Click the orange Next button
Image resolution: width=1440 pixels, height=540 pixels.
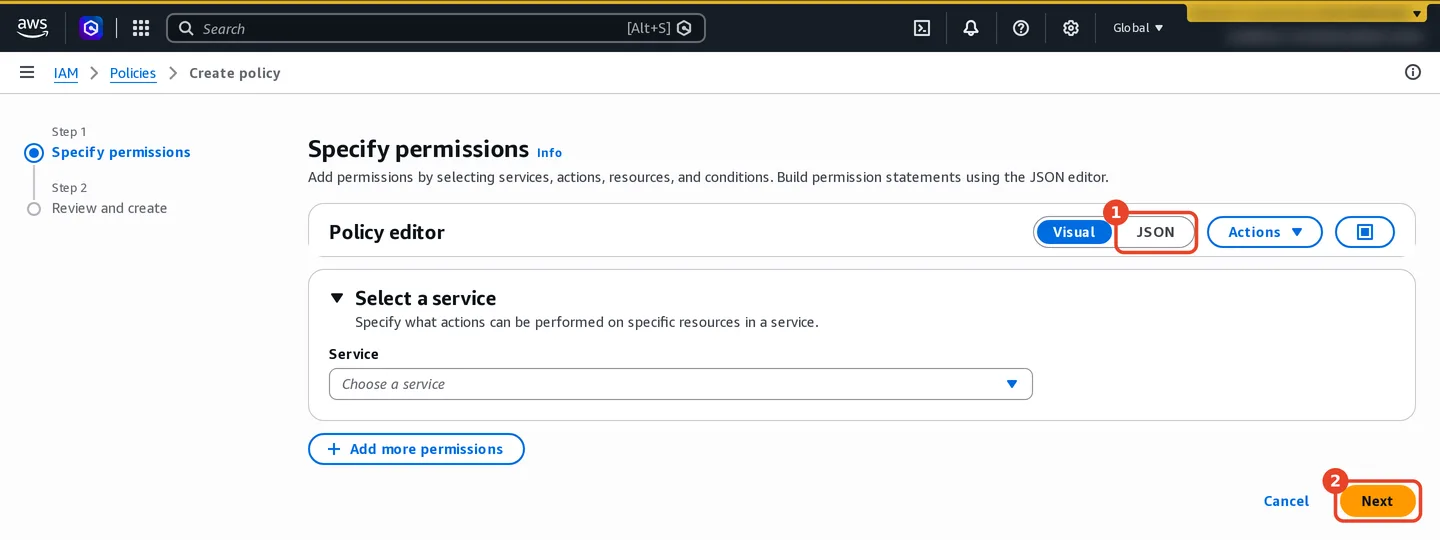(x=1377, y=501)
